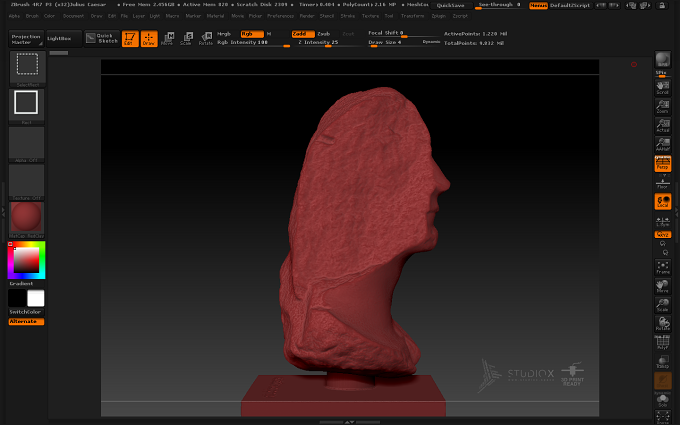Image resolution: width=680 pixels, height=425 pixels.
Task: Open the Texture Off selector
Action: pos(26,182)
